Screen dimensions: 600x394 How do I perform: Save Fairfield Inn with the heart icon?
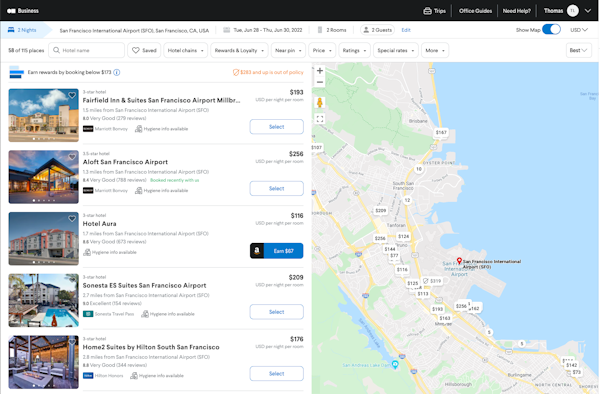tap(72, 95)
